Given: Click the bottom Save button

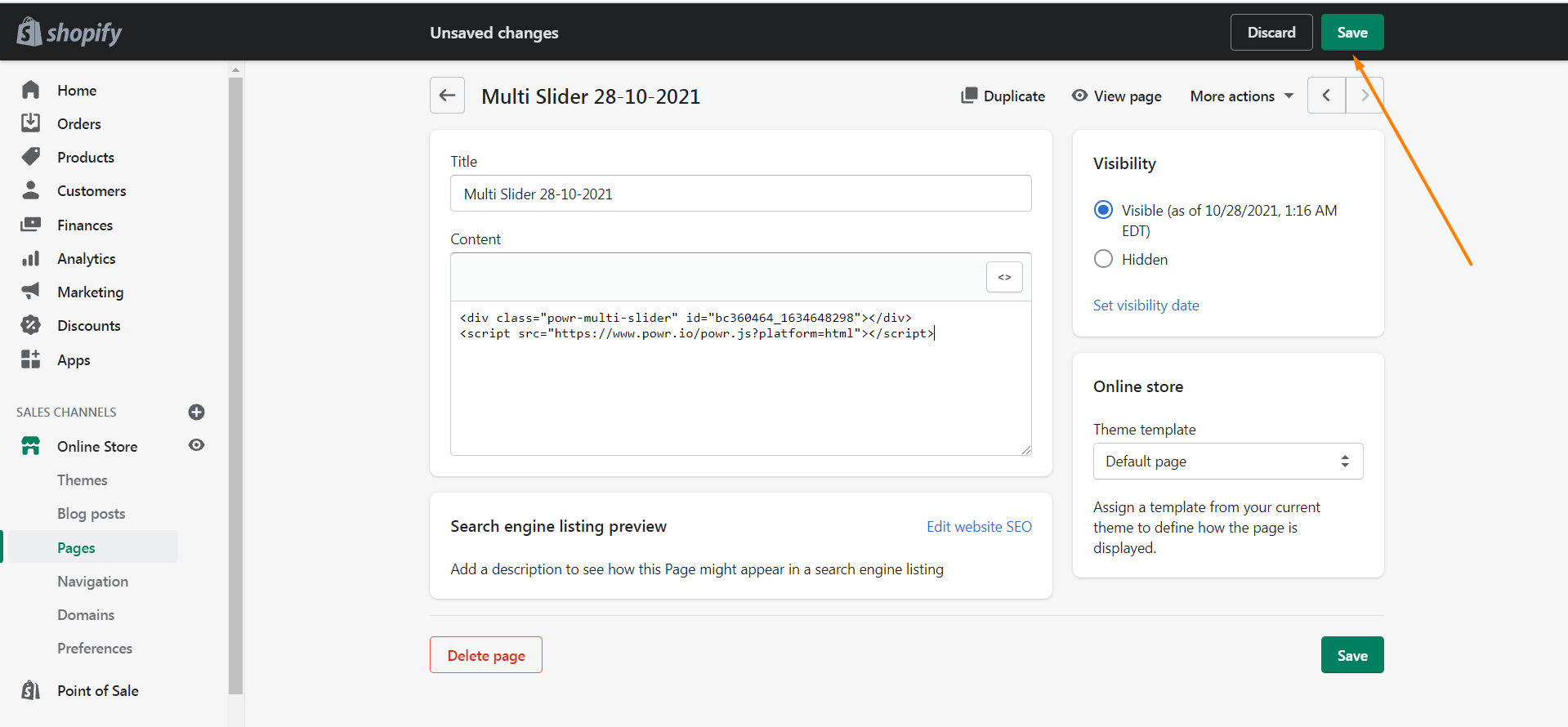Looking at the screenshot, I should point(1352,655).
